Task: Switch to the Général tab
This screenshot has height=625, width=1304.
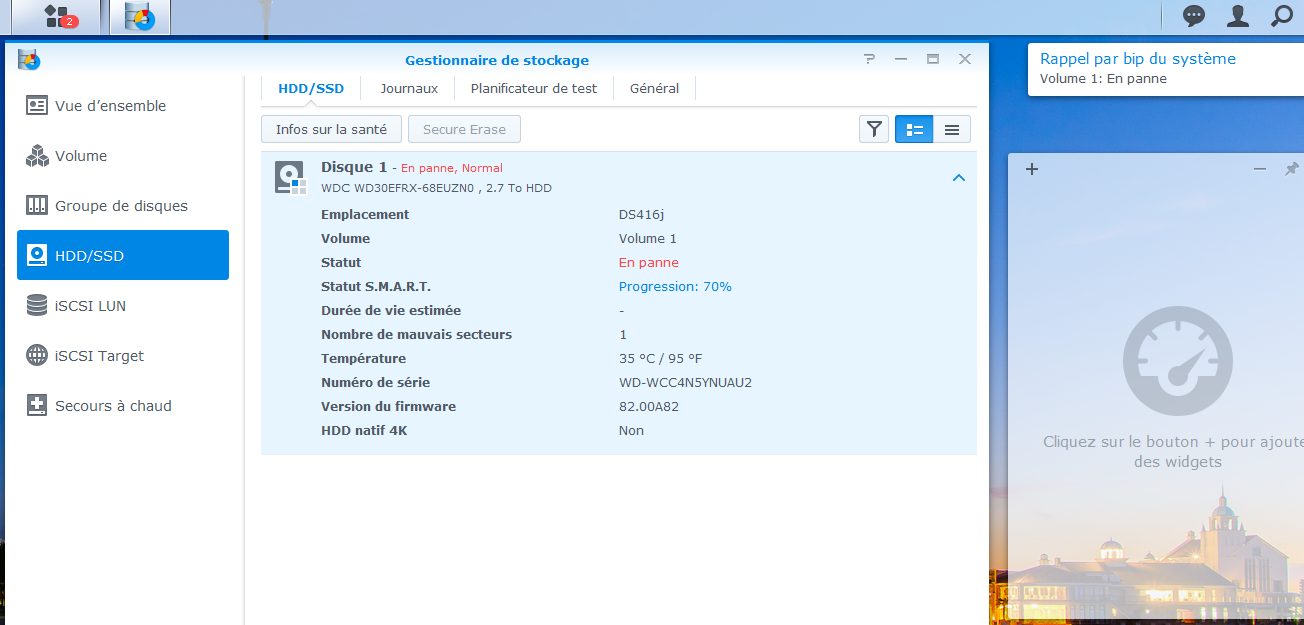Action: click(655, 88)
